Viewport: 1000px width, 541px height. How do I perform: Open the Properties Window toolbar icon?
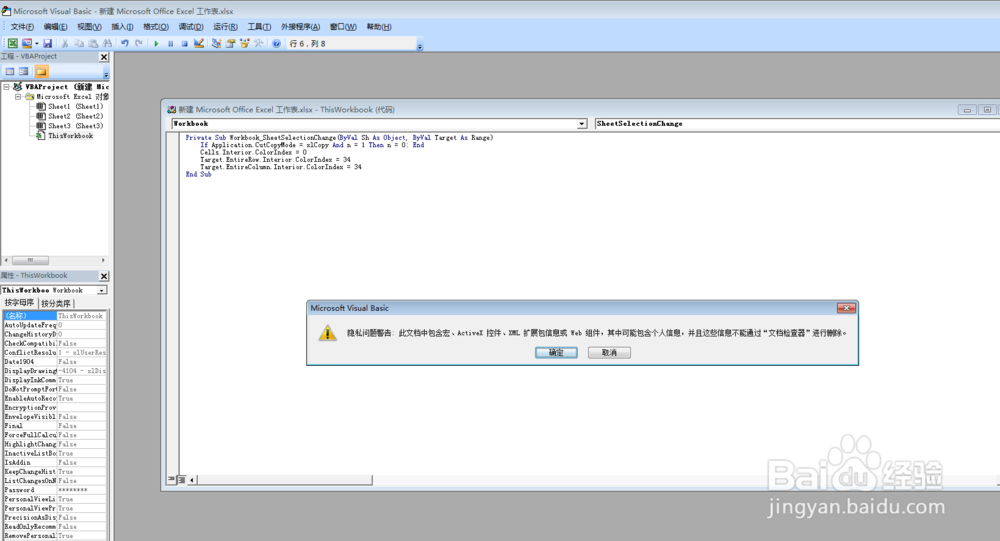point(230,43)
